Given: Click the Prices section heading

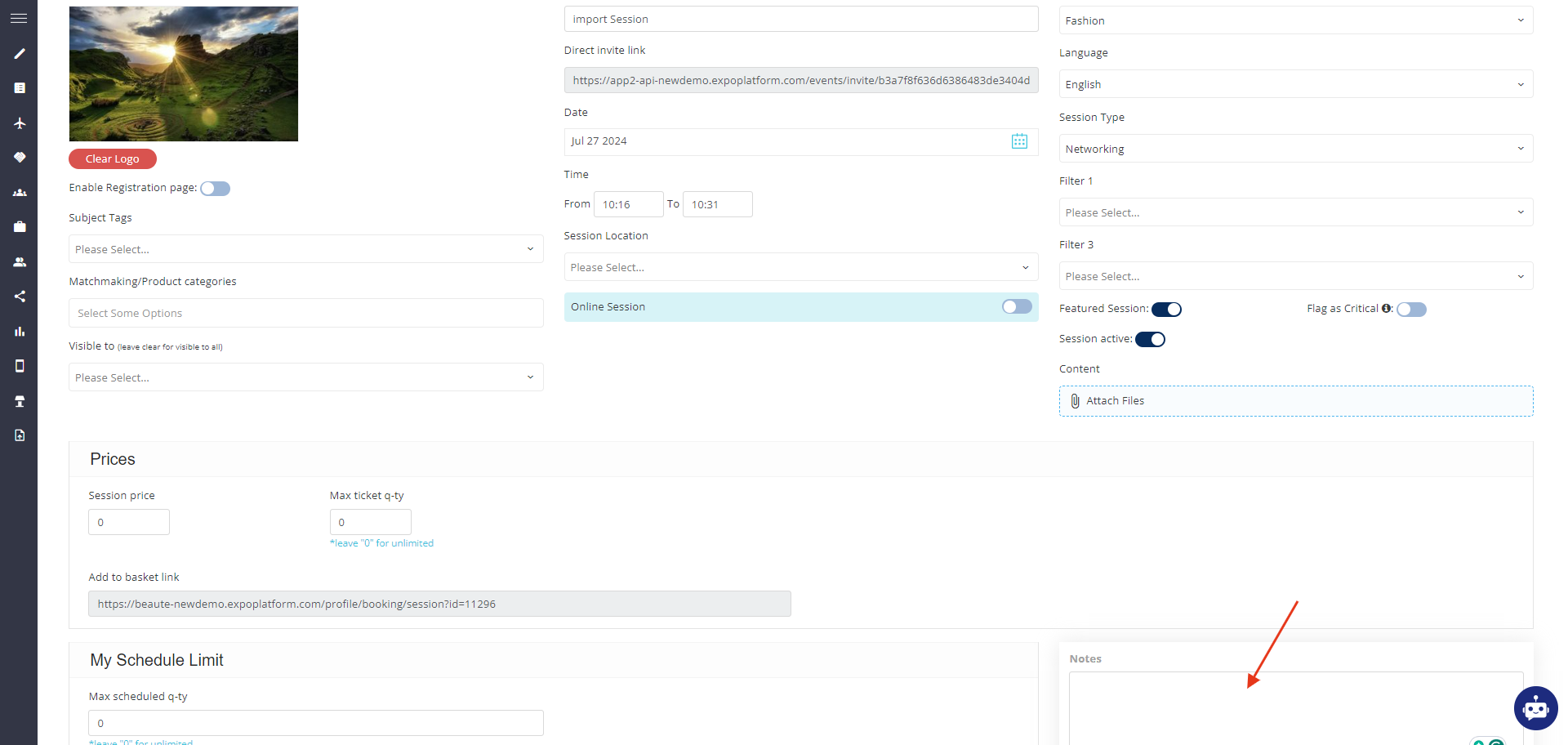Looking at the screenshot, I should coord(113,459).
